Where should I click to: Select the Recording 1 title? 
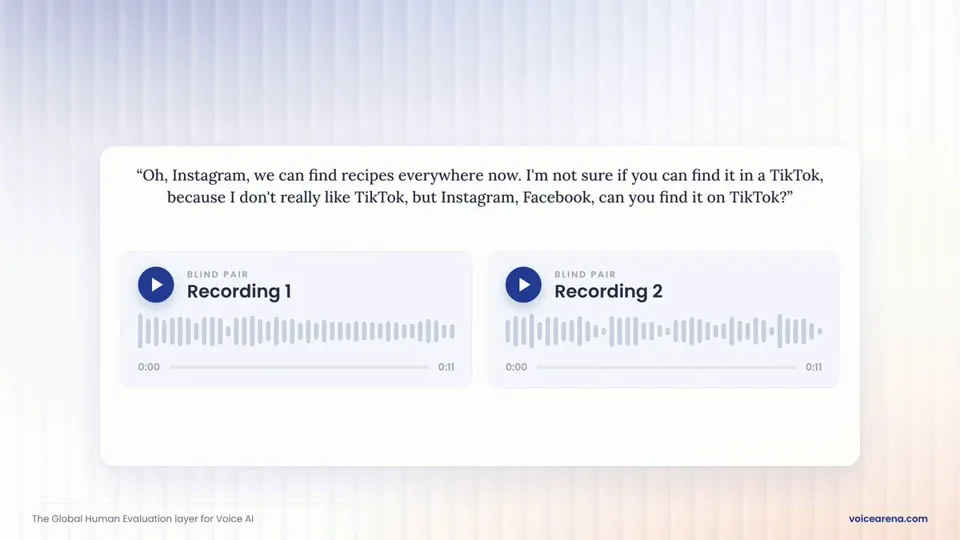click(x=239, y=291)
